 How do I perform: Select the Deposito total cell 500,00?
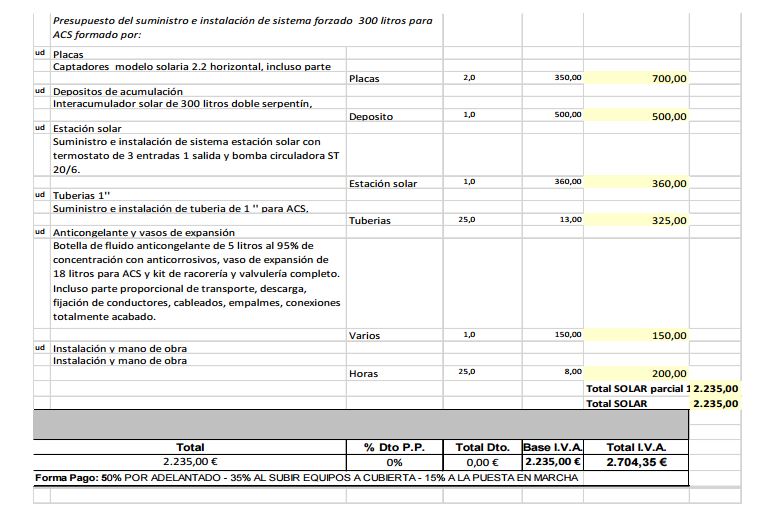(x=636, y=116)
